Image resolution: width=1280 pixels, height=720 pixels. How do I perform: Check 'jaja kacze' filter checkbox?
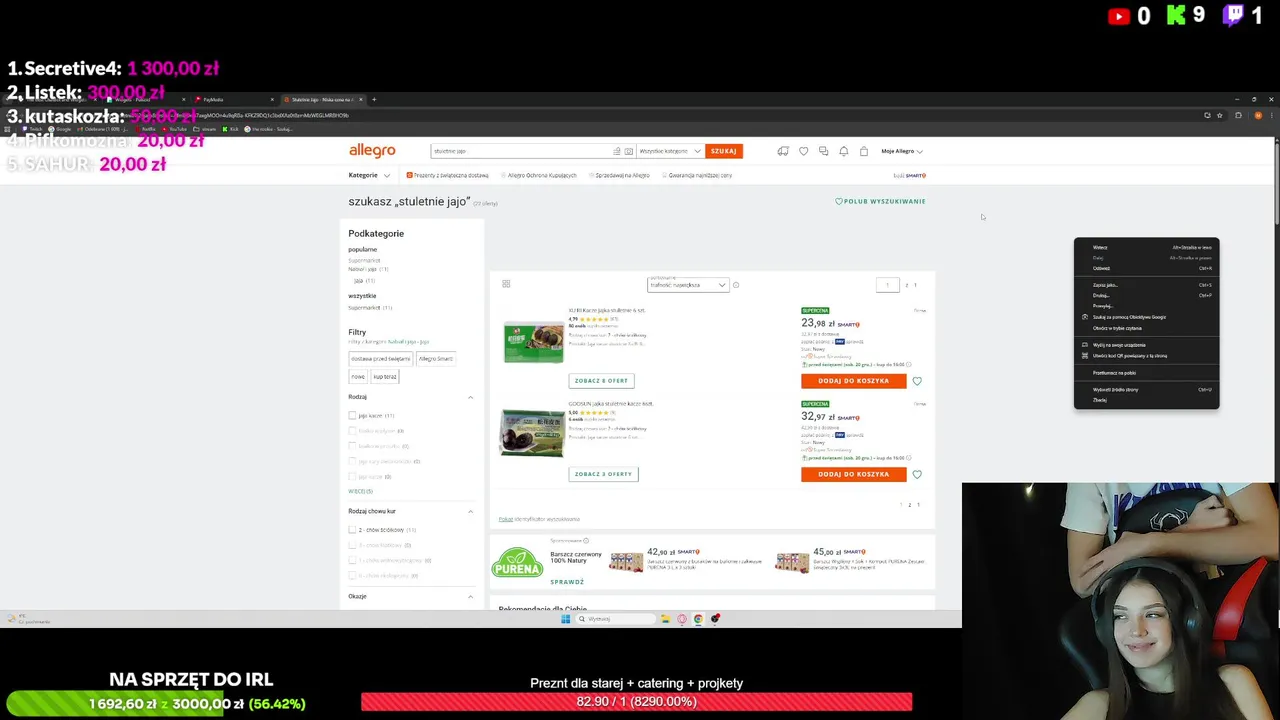352,415
